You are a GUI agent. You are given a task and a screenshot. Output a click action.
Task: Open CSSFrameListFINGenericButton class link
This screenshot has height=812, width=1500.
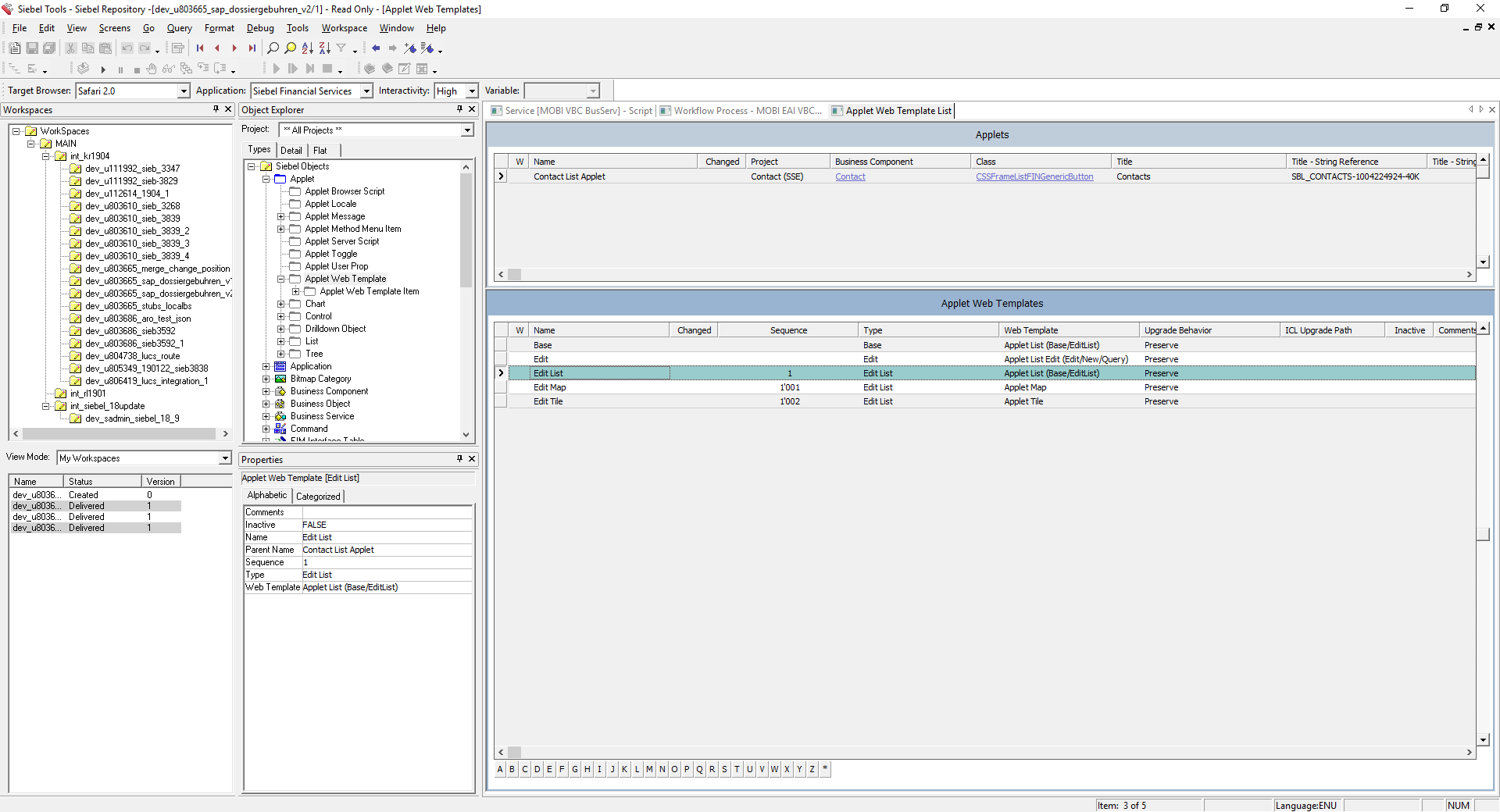[x=1034, y=176]
